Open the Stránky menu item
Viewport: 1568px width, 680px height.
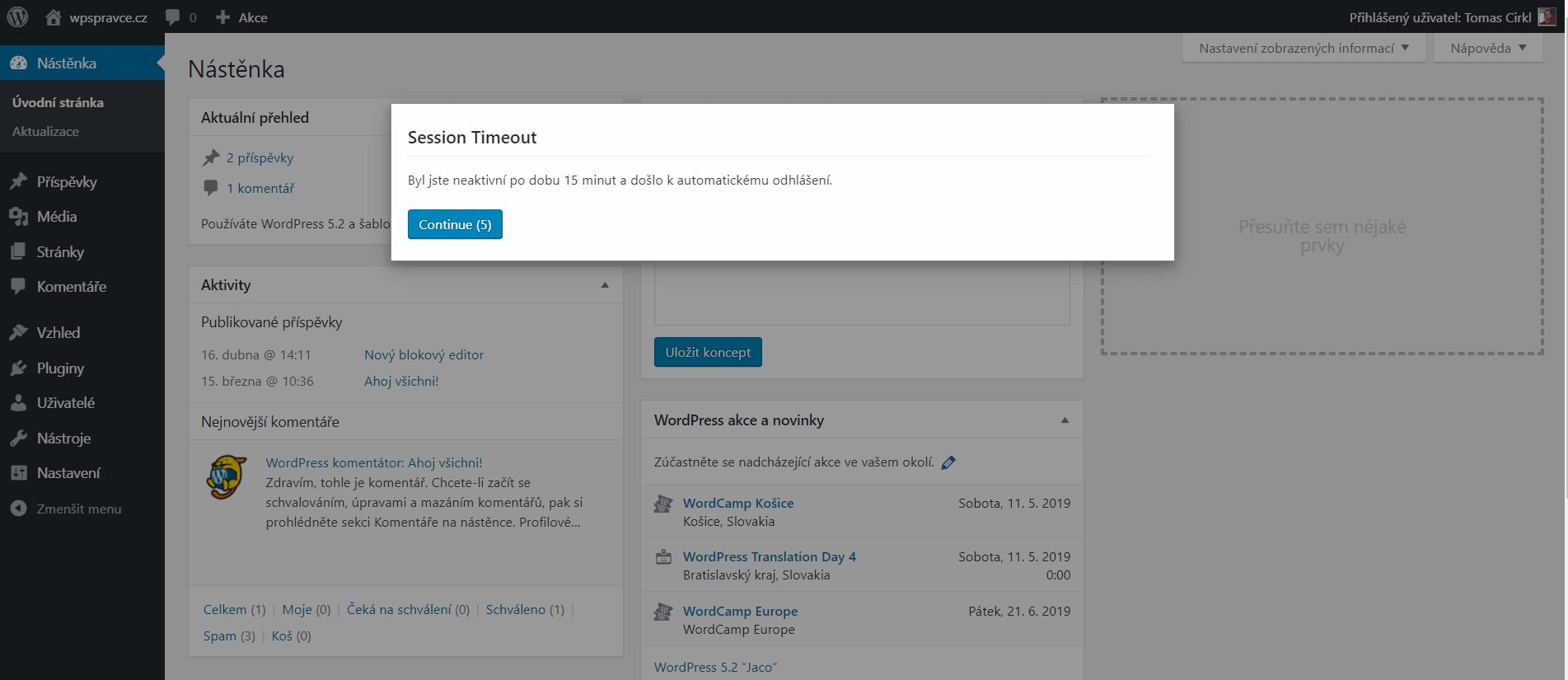pyautogui.click(x=82, y=251)
